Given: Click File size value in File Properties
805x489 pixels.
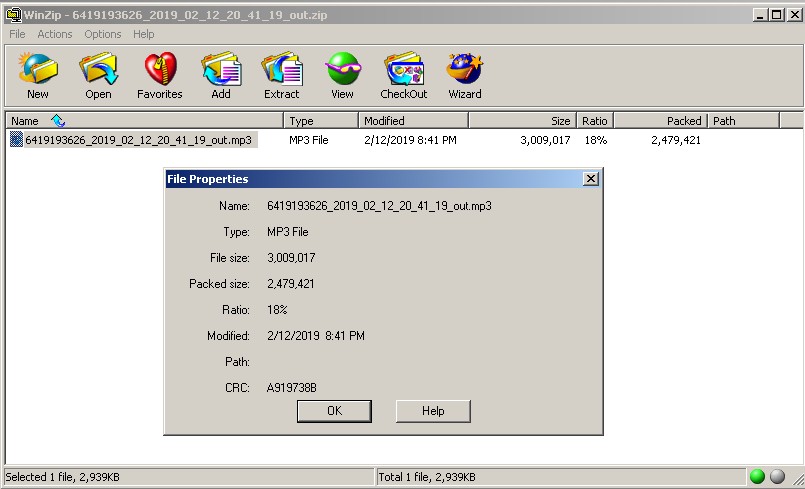Looking at the screenshot, I should tap(291, 258).
